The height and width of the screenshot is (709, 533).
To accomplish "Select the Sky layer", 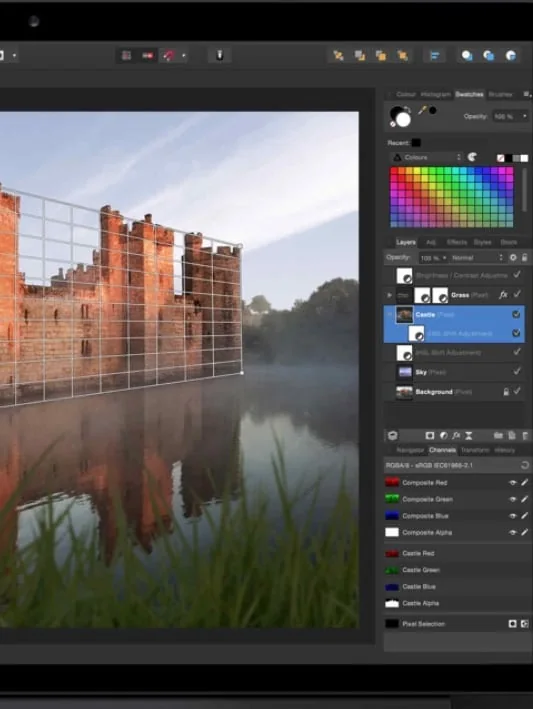I will click(x=454, y=372).
